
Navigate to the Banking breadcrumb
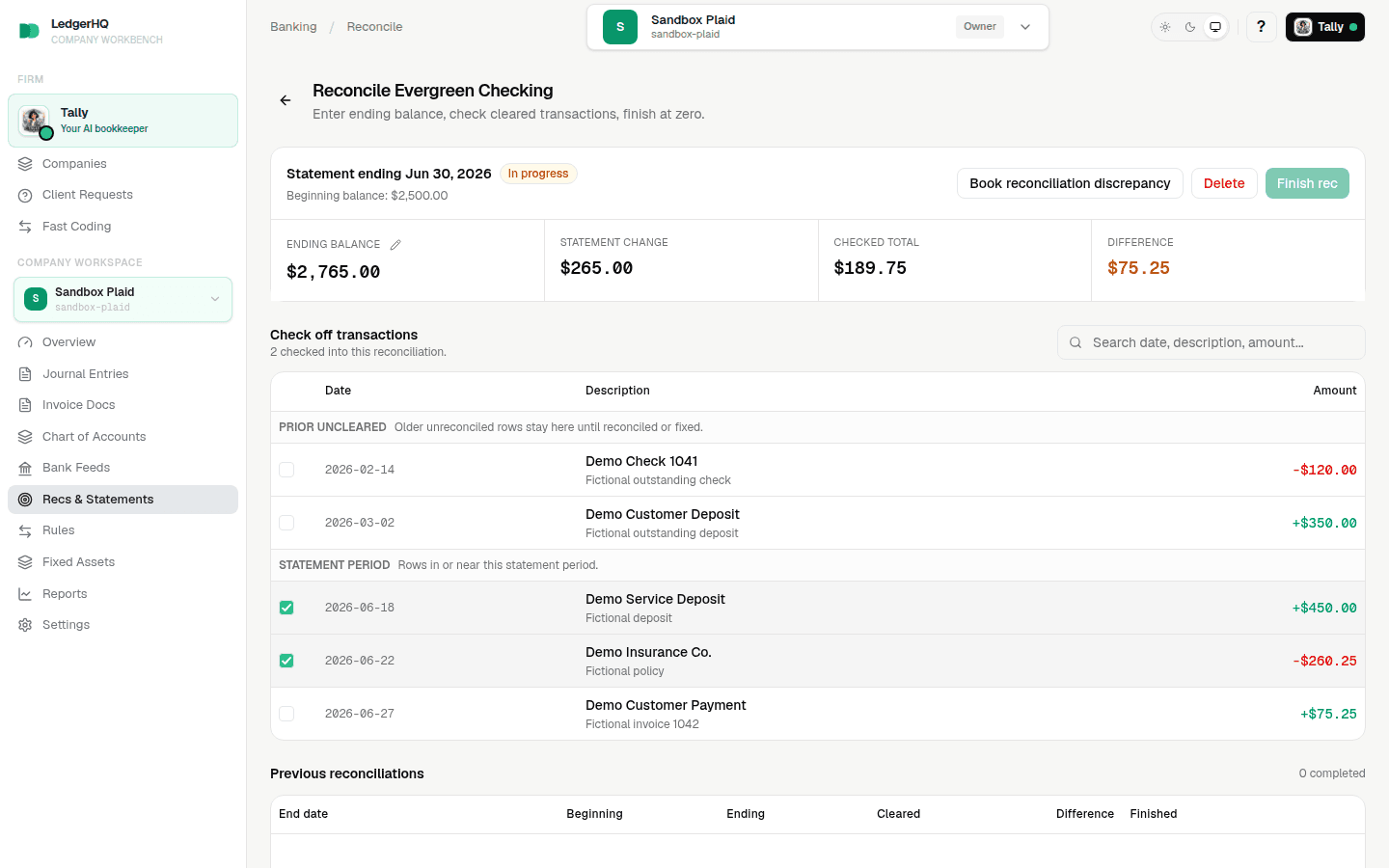[x=293, y=27]
